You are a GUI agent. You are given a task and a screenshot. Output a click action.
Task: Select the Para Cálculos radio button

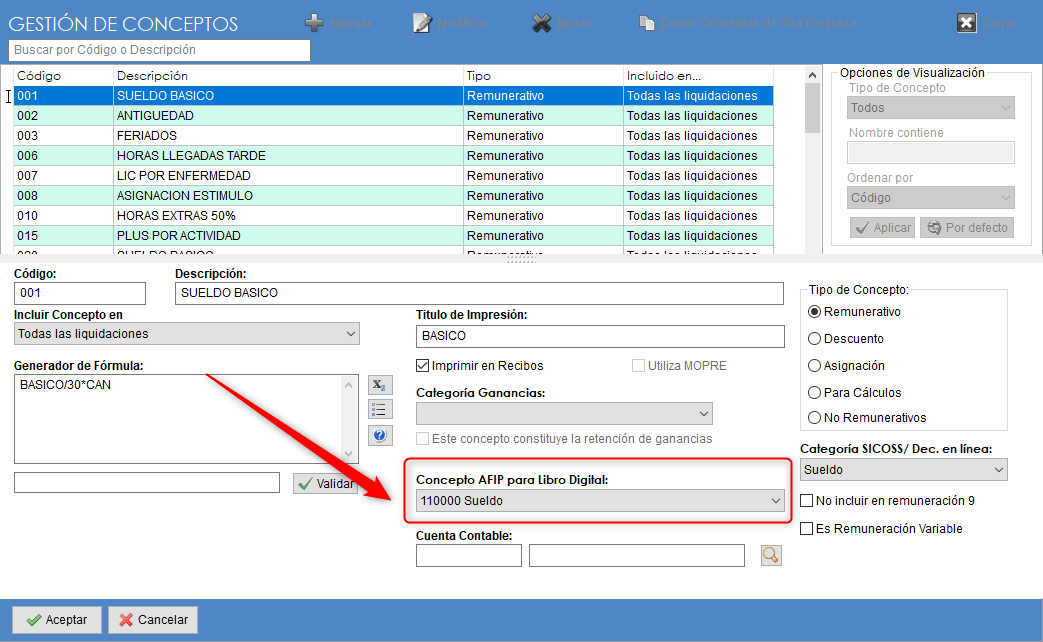[x=814, y=393]
